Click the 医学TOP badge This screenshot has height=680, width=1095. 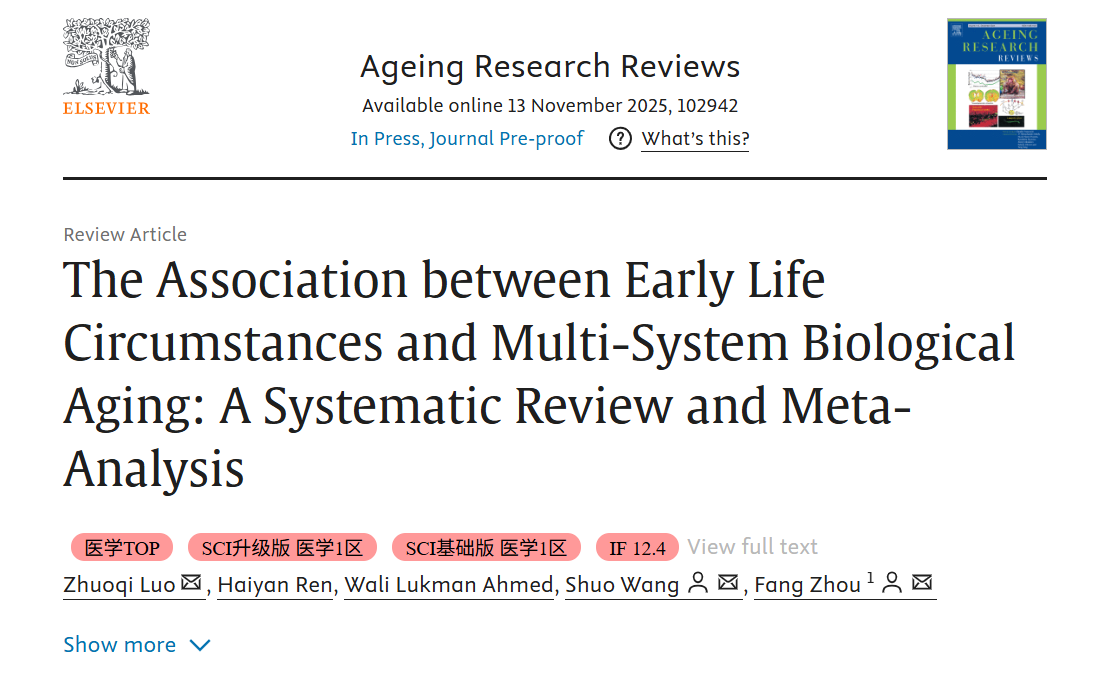[x=122, y=548]
